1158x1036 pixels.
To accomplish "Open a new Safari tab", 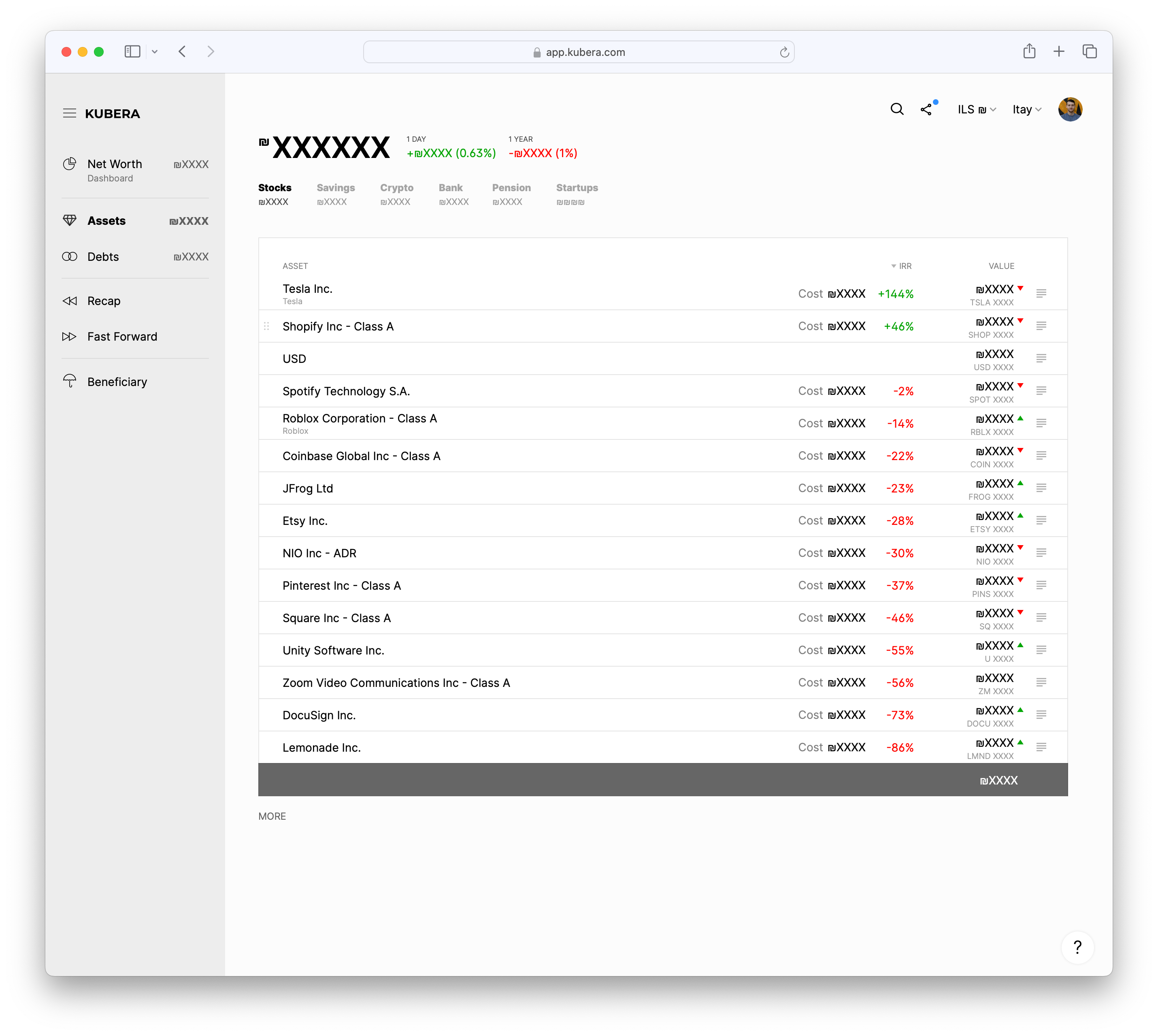I will pos(1058,52).
